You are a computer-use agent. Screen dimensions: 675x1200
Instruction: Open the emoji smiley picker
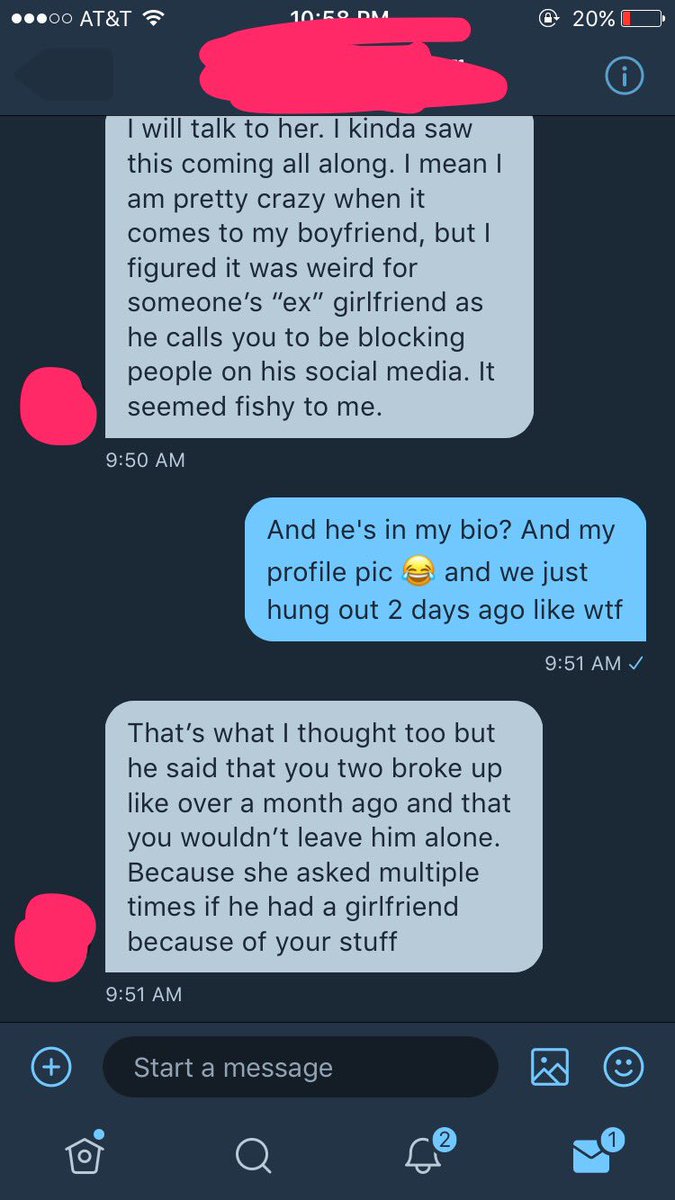point(623,1067)
